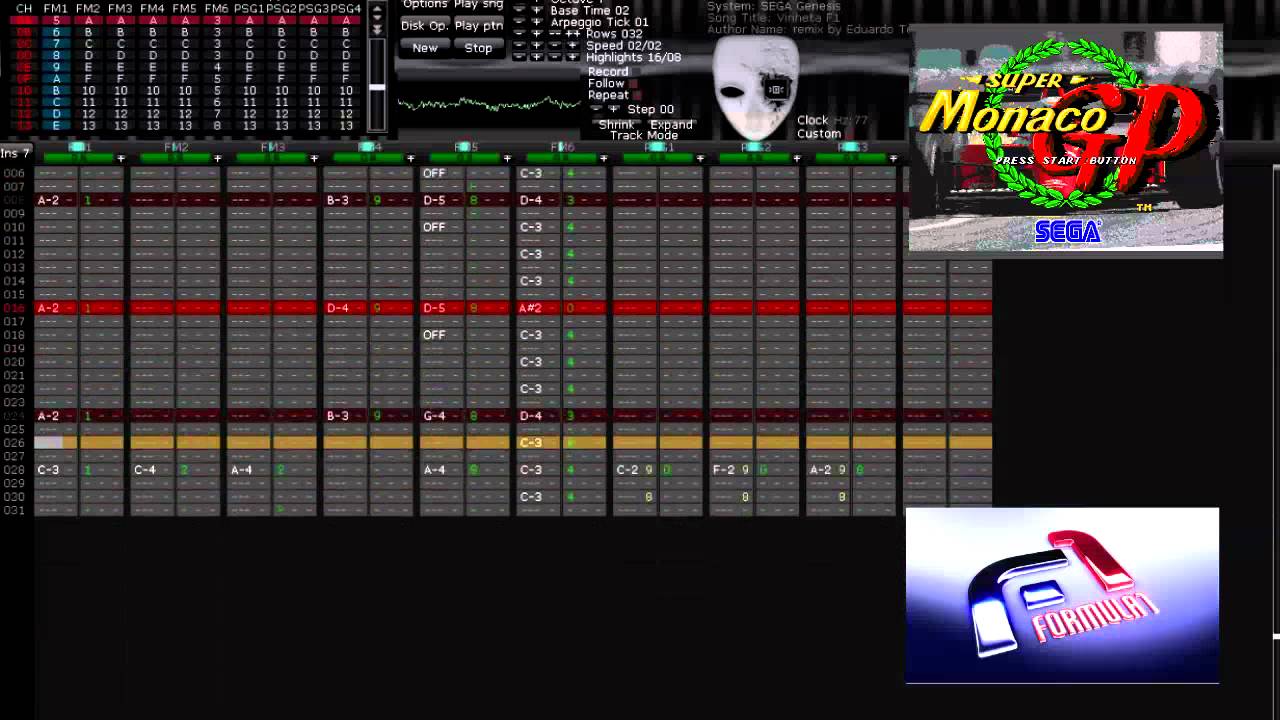1280x720 pixels.
Task: Select the D-4 note on row 016
Action: pyautogui.click(x=338, y=308)
